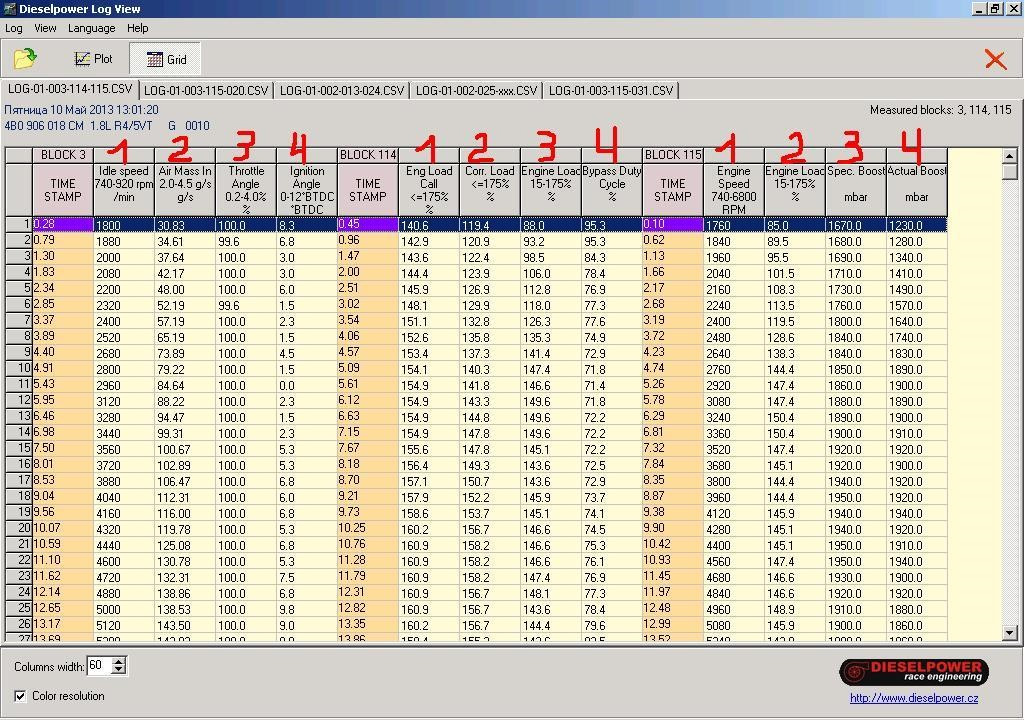This screenshot has height=720, width=1025.
Task: Click the application icon in title bar
Action: coord(9,9)
